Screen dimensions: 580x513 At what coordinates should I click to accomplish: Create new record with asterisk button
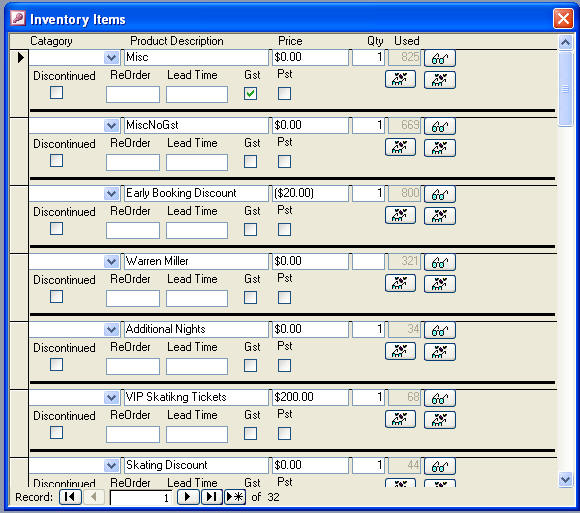coord(235,497)
